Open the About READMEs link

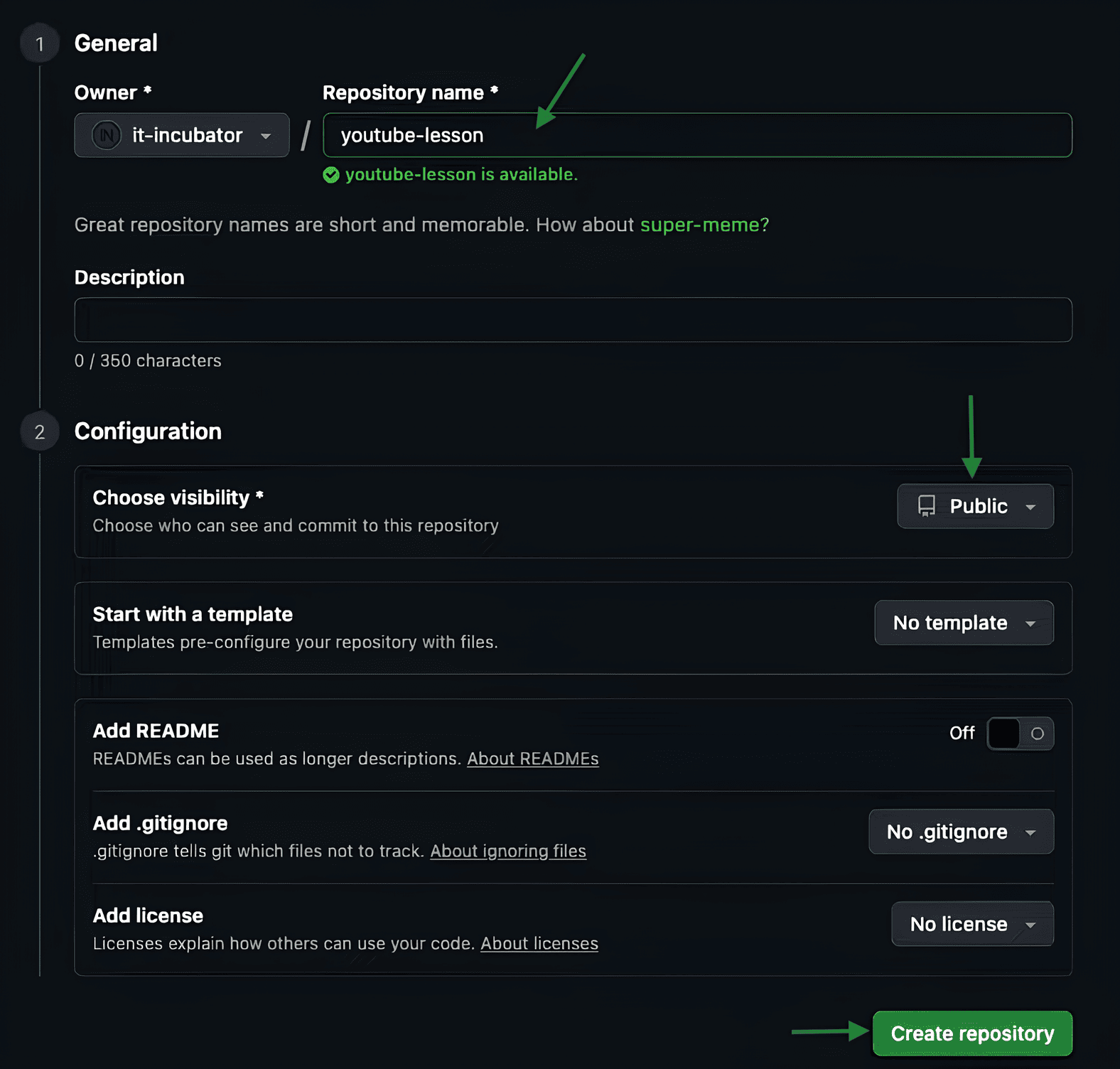pyautogui.click(x=532, y=759)
